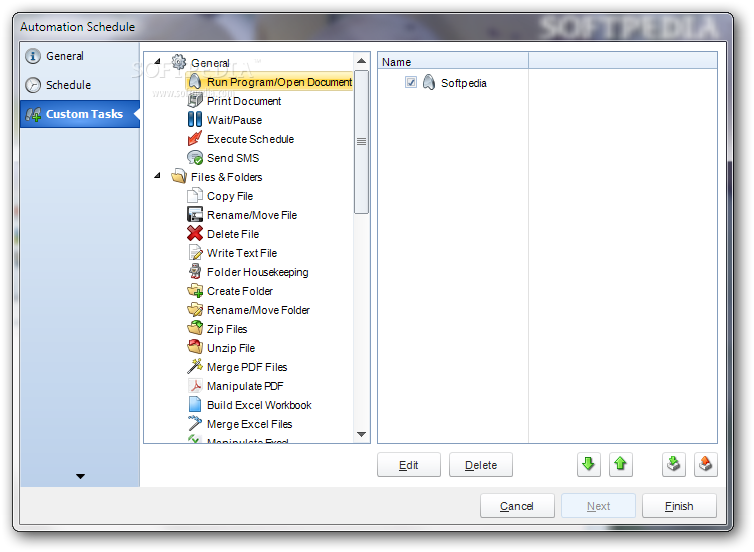Select the Rename/Move File label

pos(252,215)
